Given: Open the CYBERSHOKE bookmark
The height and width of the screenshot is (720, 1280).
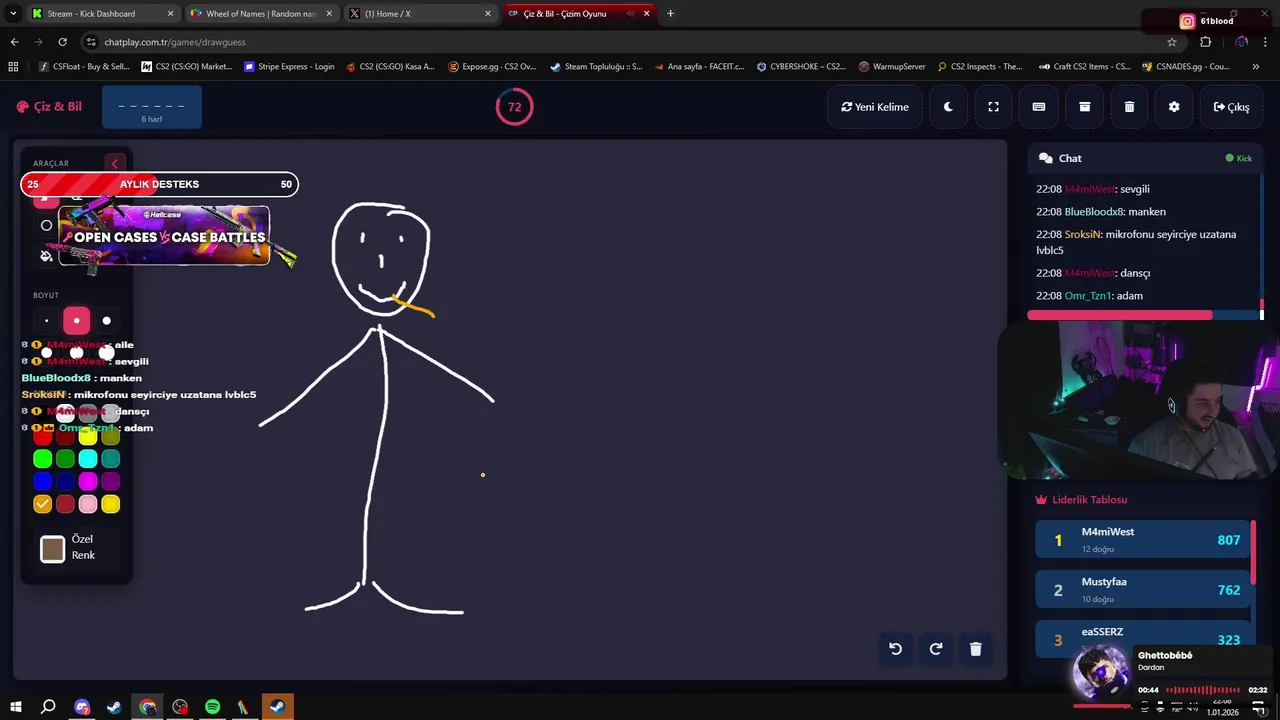Looking at the screenshot, I should 801,67.
